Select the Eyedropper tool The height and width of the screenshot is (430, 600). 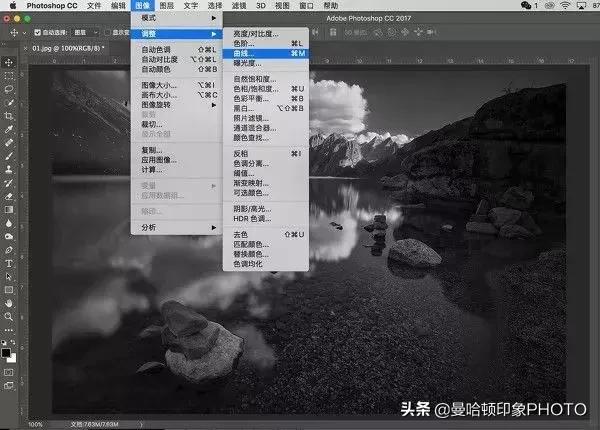point(9,129)
